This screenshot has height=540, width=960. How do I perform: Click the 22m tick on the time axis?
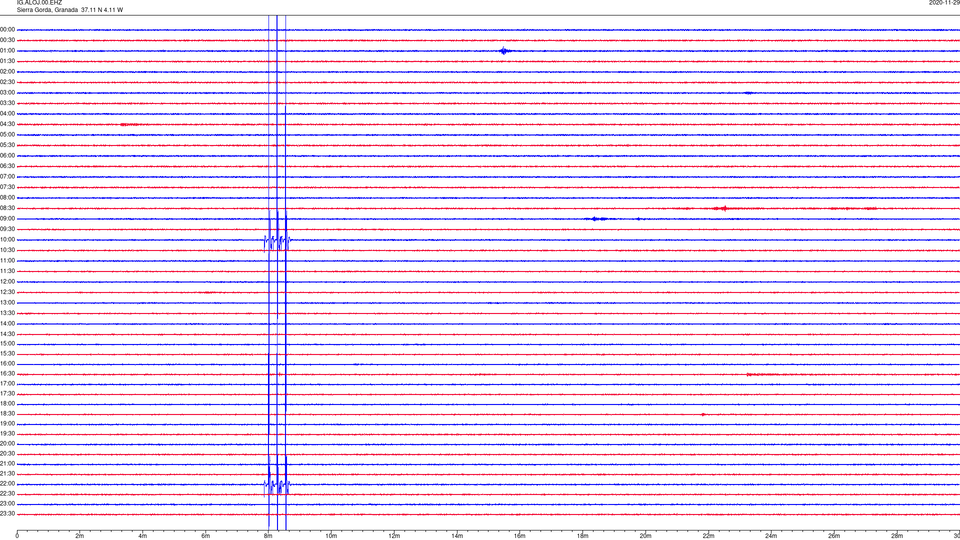(708, 536)
